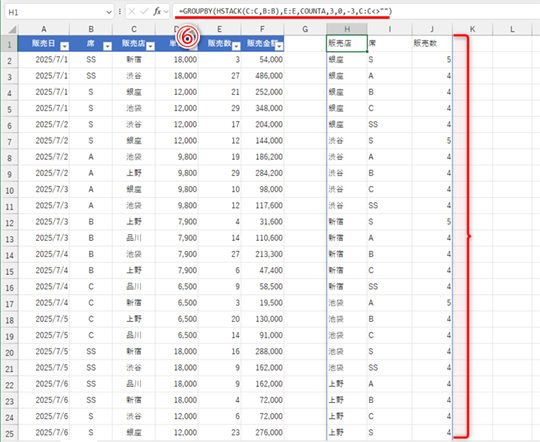Screen dimensions: 540x442
Task: Select row 1 header
Action: point(10,44)
